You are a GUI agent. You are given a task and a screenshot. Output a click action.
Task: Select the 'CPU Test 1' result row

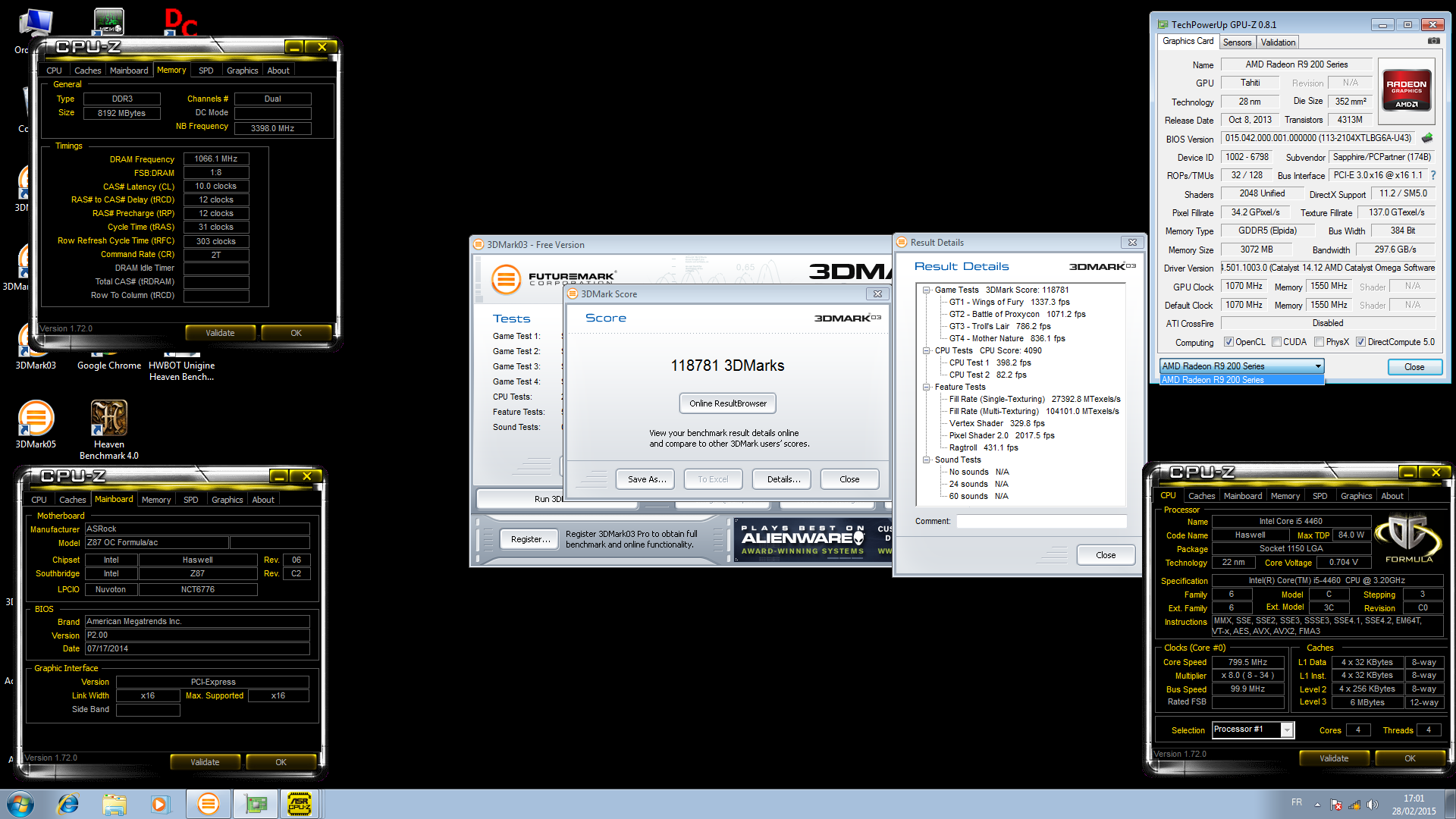click(x=990, y=362)
